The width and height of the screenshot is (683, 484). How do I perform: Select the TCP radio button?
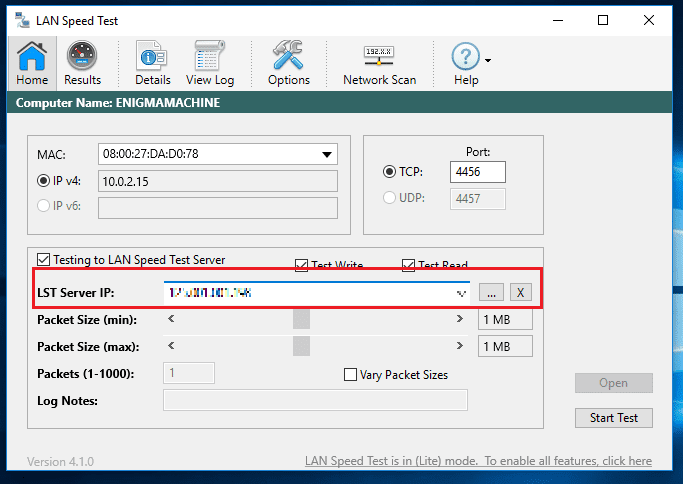point(389,172)
